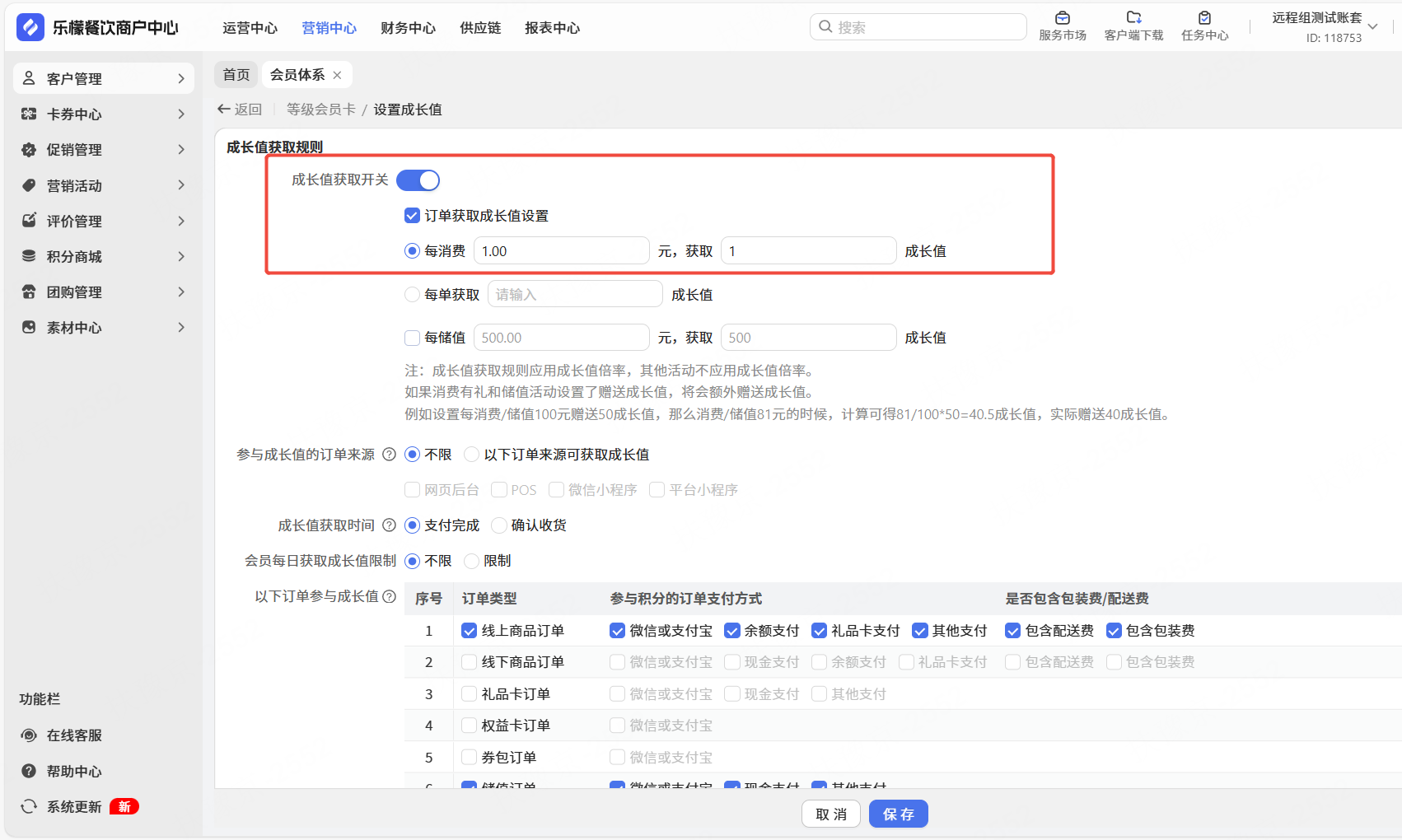Click the 客户端下载 download icon

1133,18
